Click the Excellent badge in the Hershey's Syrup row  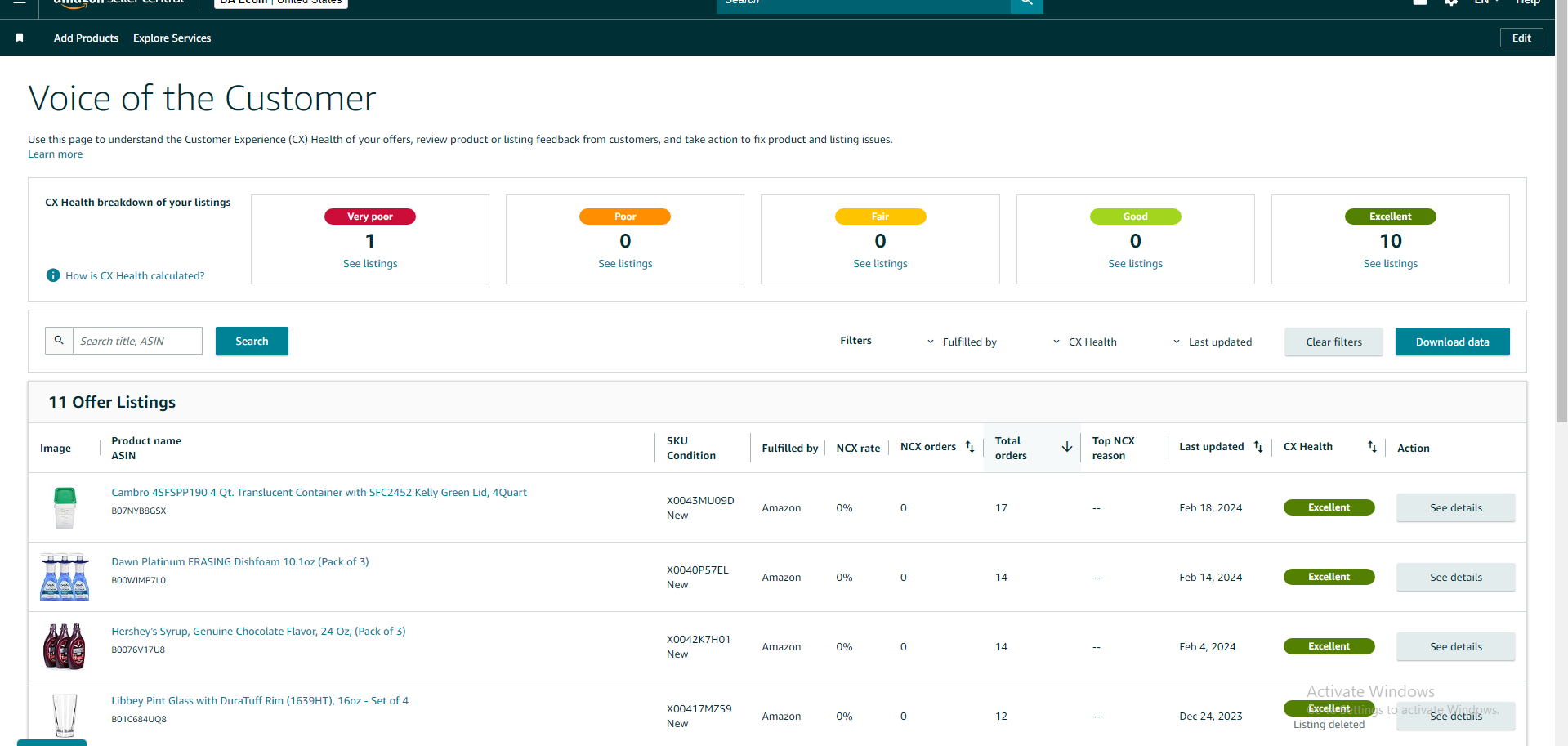pyautogui.click(x=1329, y=646)
